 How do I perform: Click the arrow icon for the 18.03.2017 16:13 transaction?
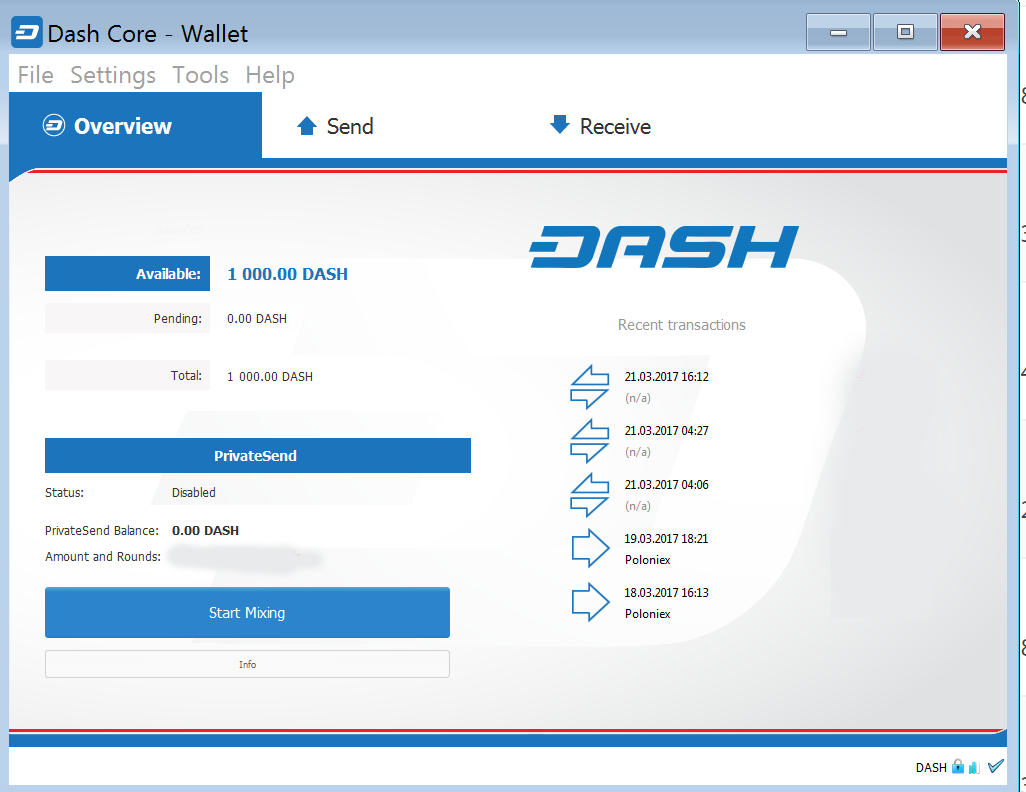pyautogui.click(x=590, y=602)
